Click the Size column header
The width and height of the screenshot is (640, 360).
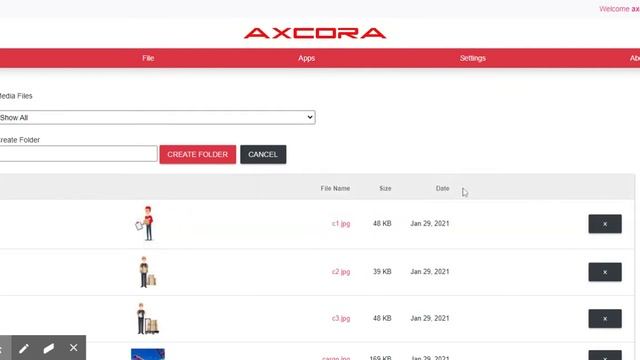click(385, 188)
